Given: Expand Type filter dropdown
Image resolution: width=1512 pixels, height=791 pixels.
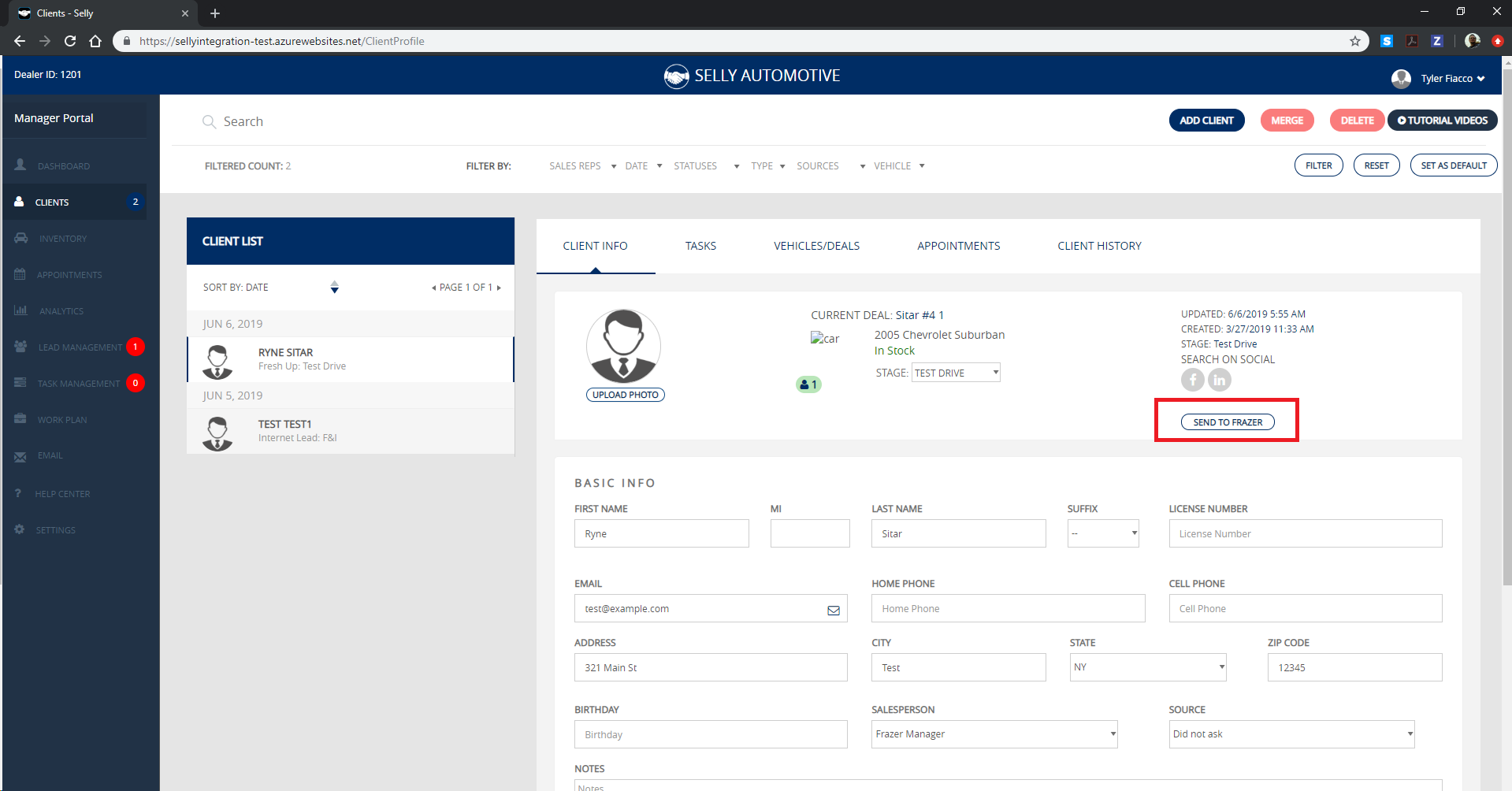Looking at the screenshot, I should 767,166.
